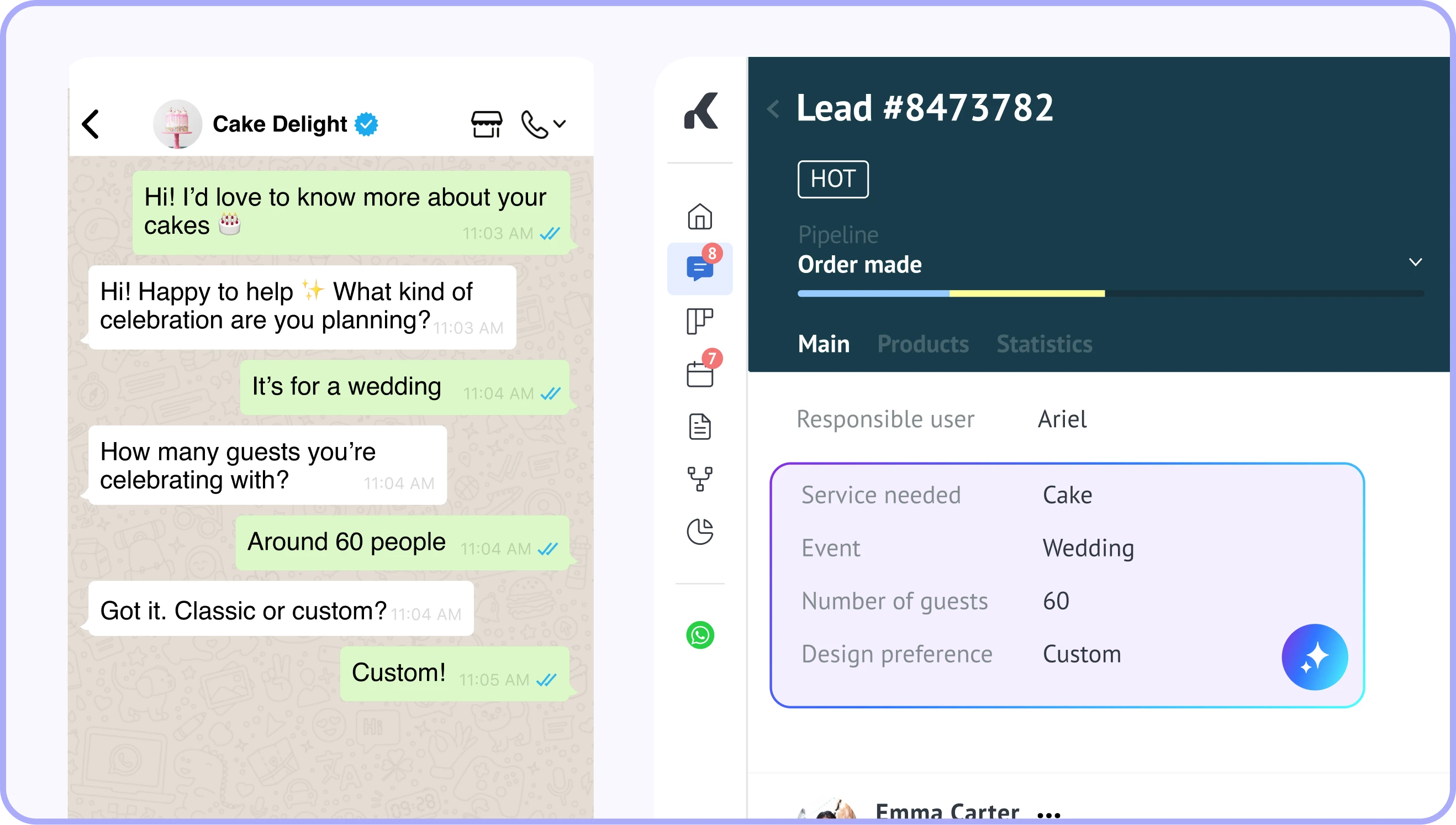Open chats icon with 8 badge
The width and height of the screenshot is (1456, 825).
[700, 269]
